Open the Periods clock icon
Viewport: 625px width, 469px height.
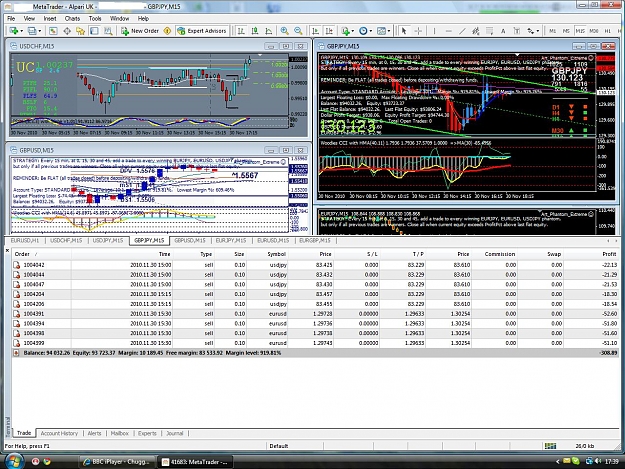tap(363, 31)
